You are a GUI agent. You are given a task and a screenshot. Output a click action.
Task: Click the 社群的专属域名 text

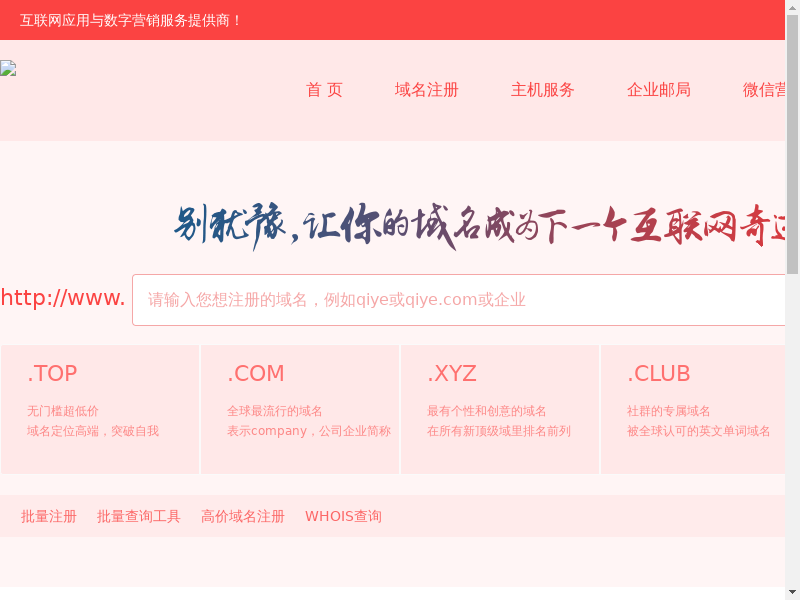pos(668,411)
